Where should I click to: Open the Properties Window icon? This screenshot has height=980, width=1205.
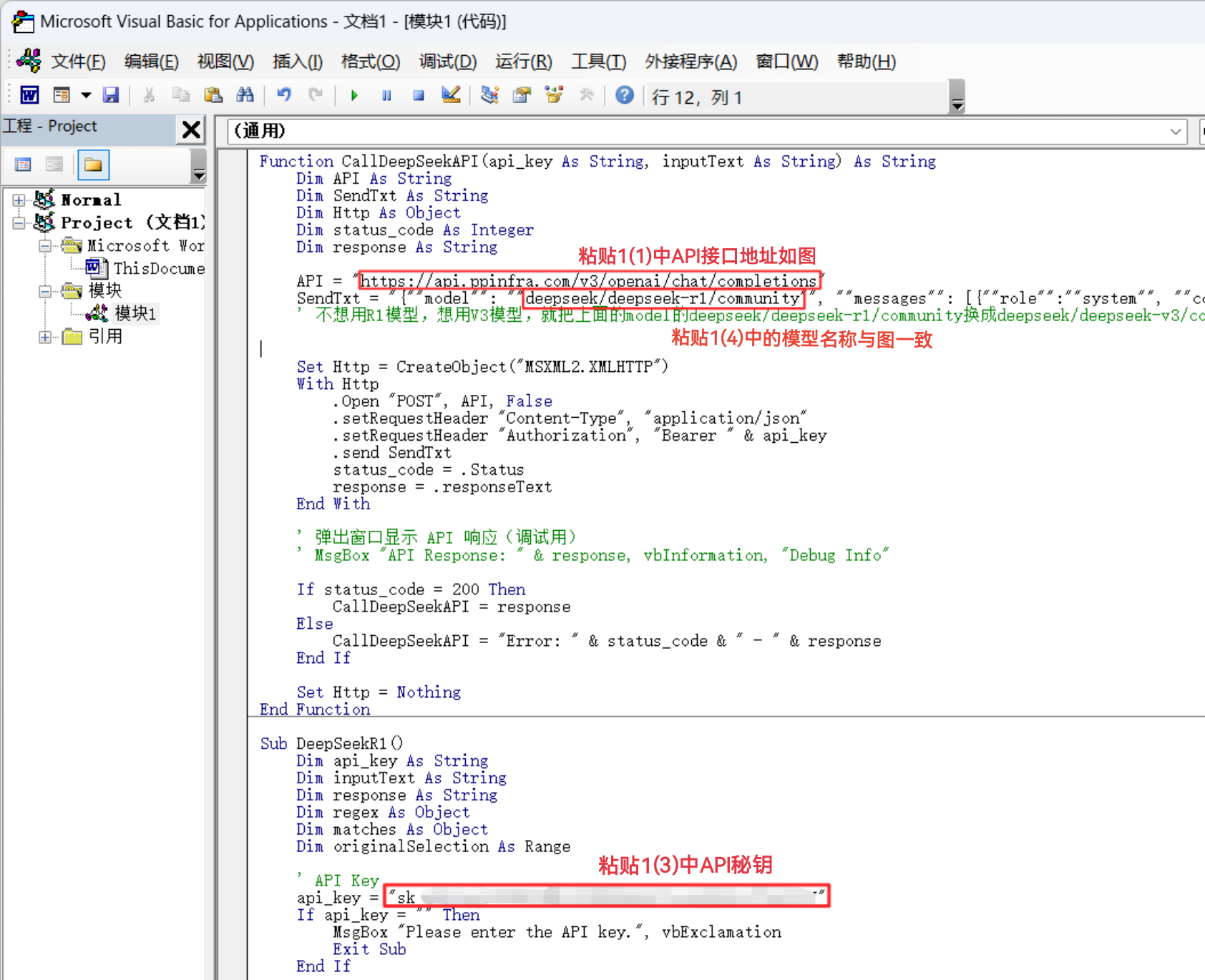(522, 95)
